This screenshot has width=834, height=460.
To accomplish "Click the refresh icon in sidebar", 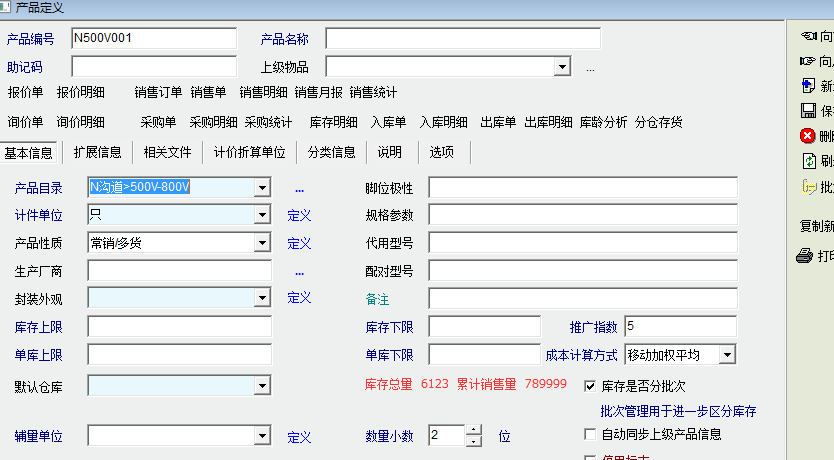I will click(x=808, y=161).
